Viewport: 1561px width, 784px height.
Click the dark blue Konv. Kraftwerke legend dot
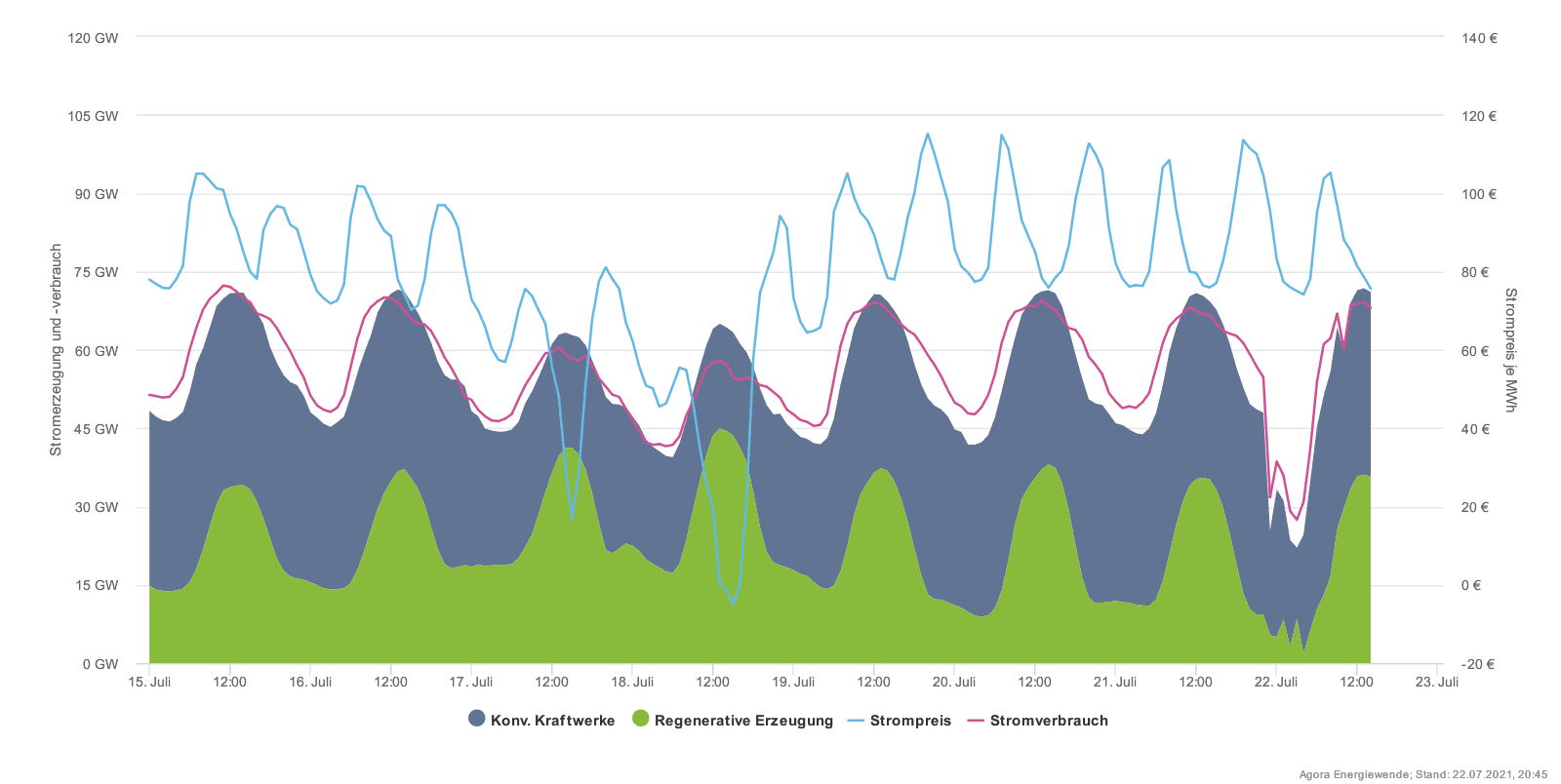coord(477,720)
